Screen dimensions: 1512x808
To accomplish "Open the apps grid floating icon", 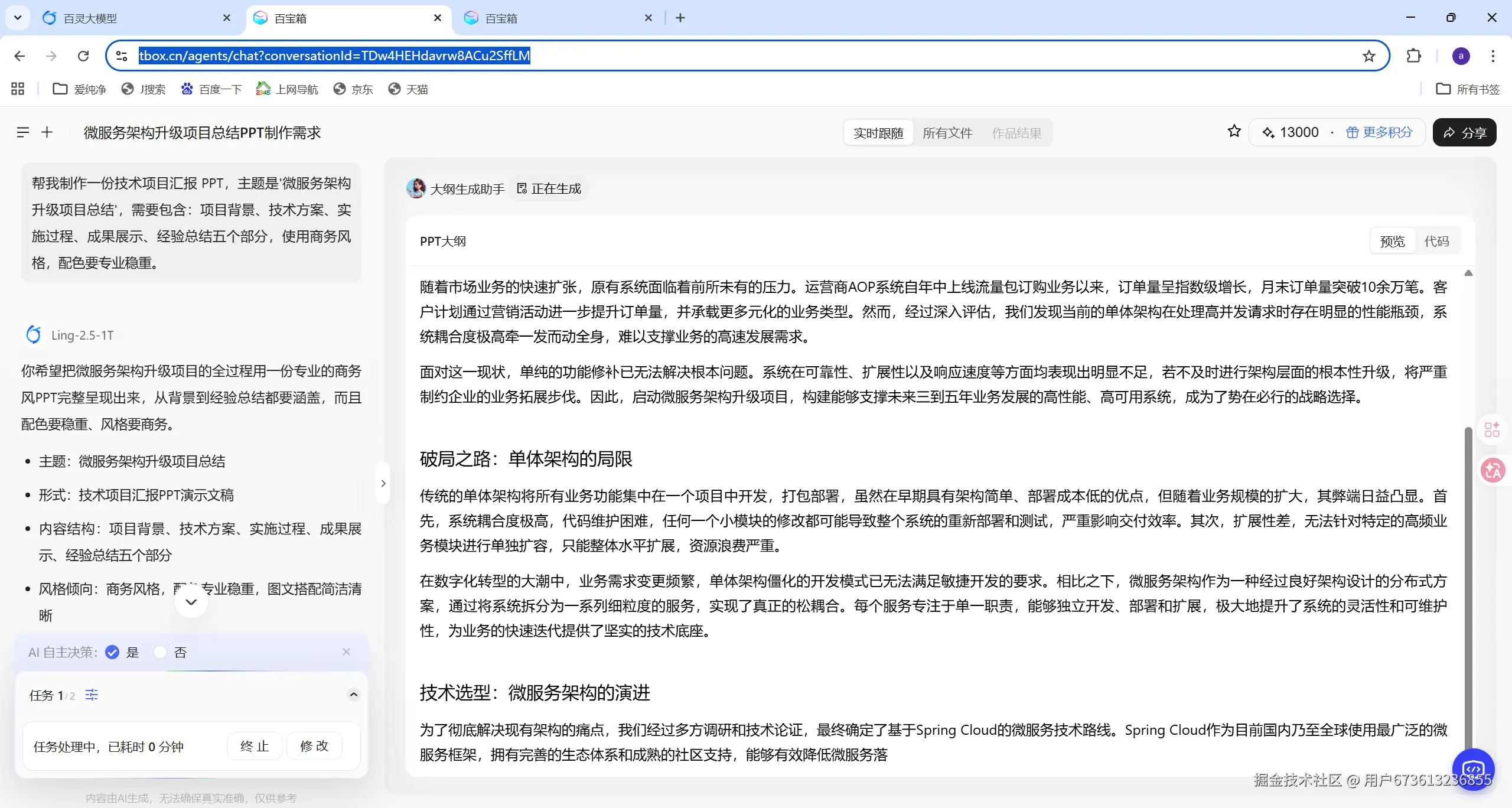I will coord(1493,429).
